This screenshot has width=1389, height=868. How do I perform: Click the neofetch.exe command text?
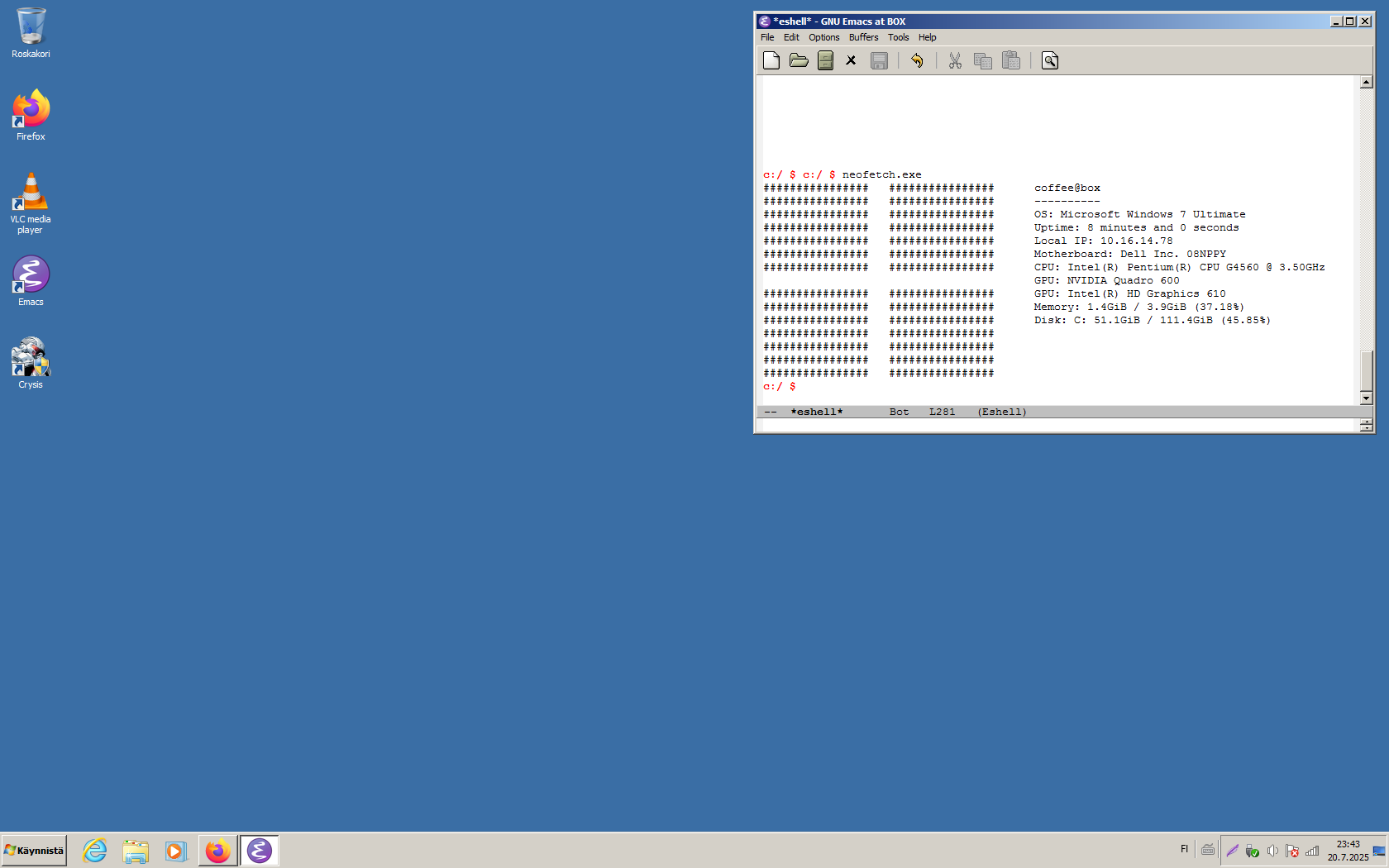point(881,174)
